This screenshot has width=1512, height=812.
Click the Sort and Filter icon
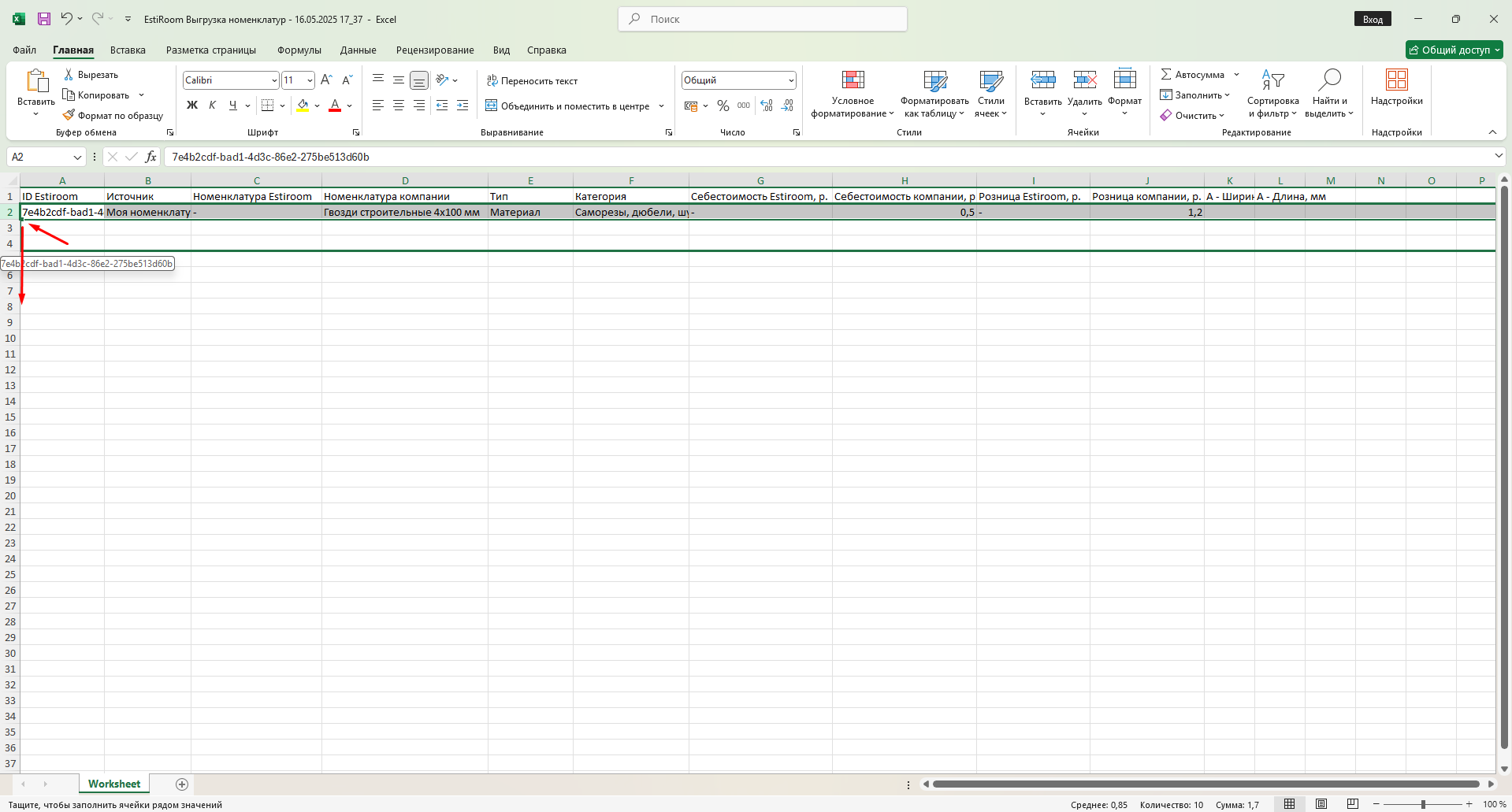pos(1272,80)
